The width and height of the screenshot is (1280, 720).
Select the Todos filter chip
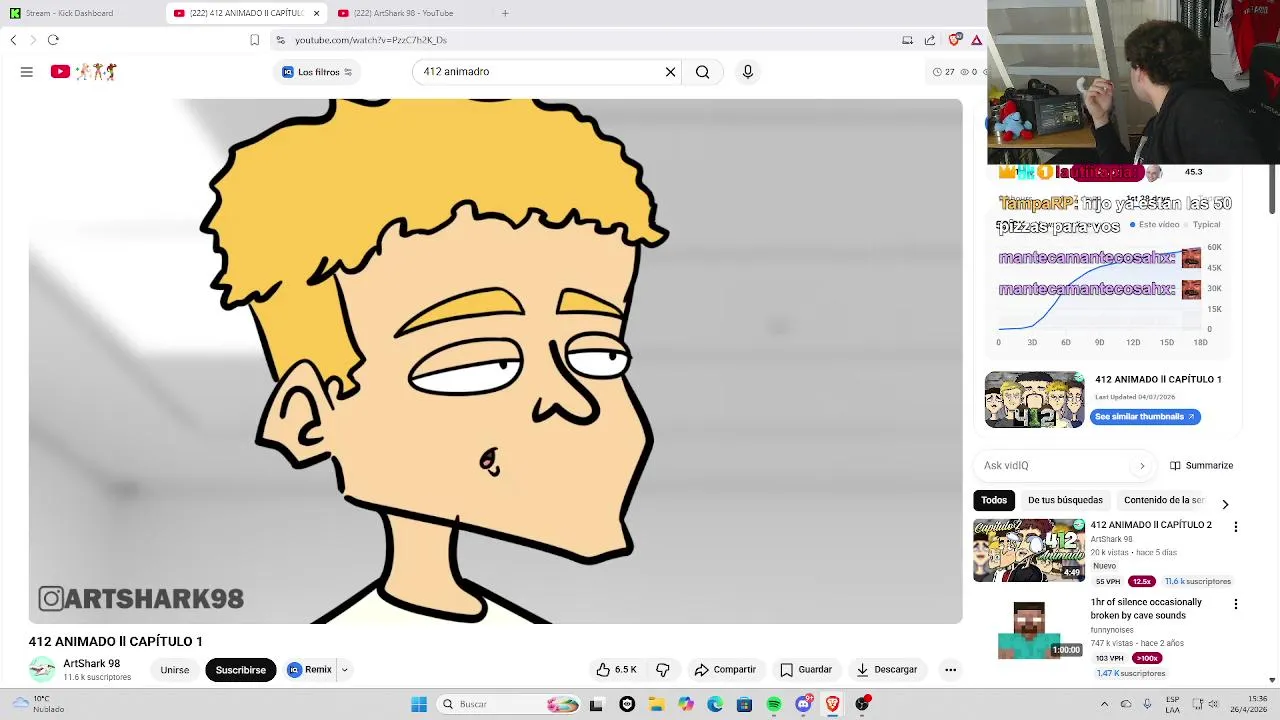point(994,500)
